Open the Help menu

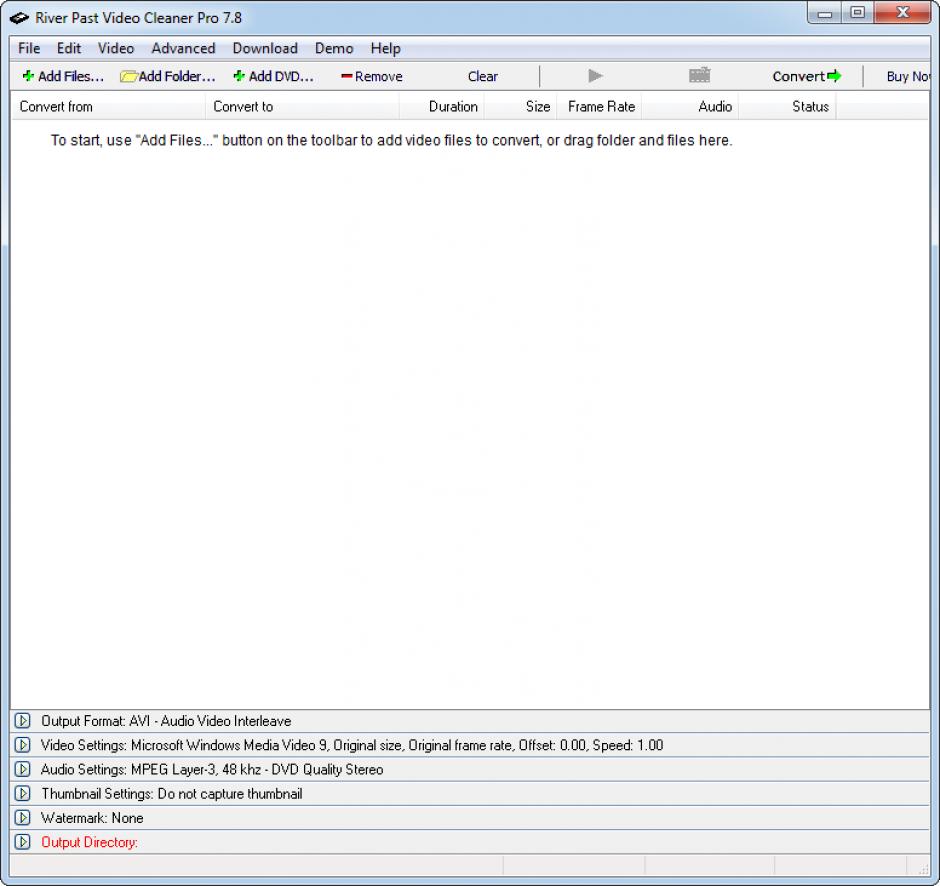pos(385,49)
